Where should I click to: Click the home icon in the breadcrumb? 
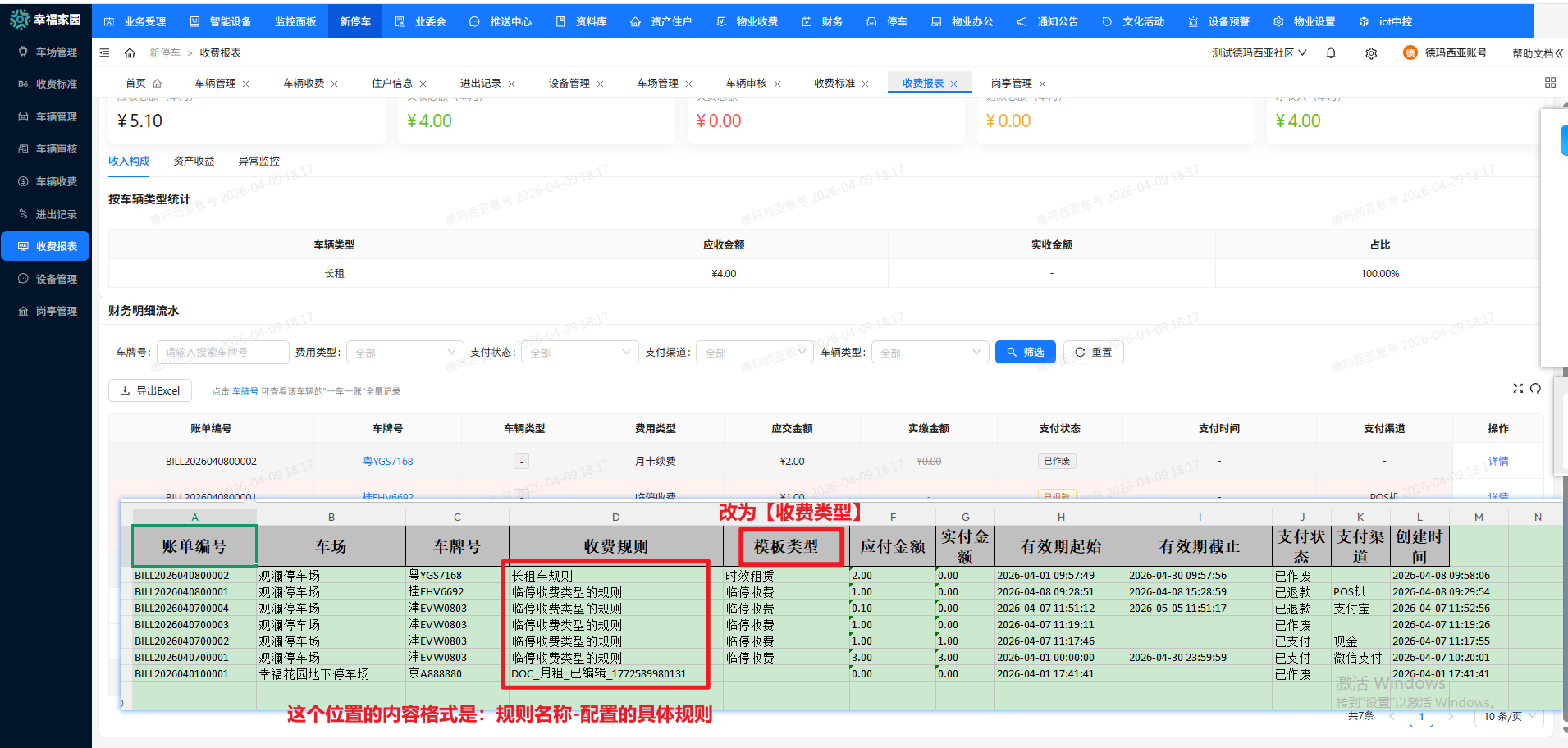[x=130, y=53]
